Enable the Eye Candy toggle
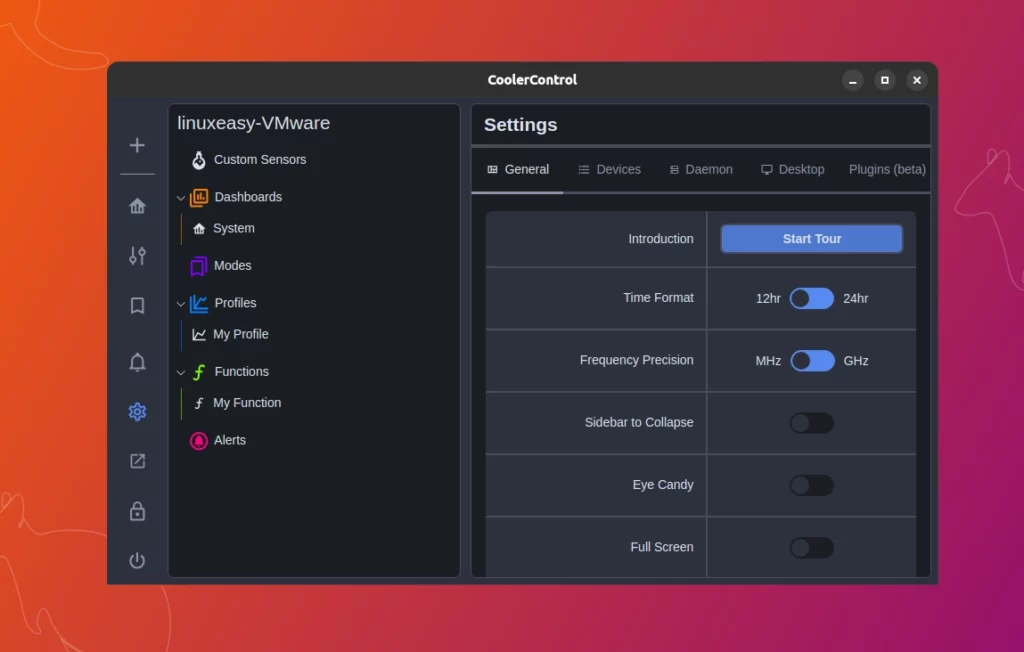Viewport: 1024px width, 652px height. (812, 485)
